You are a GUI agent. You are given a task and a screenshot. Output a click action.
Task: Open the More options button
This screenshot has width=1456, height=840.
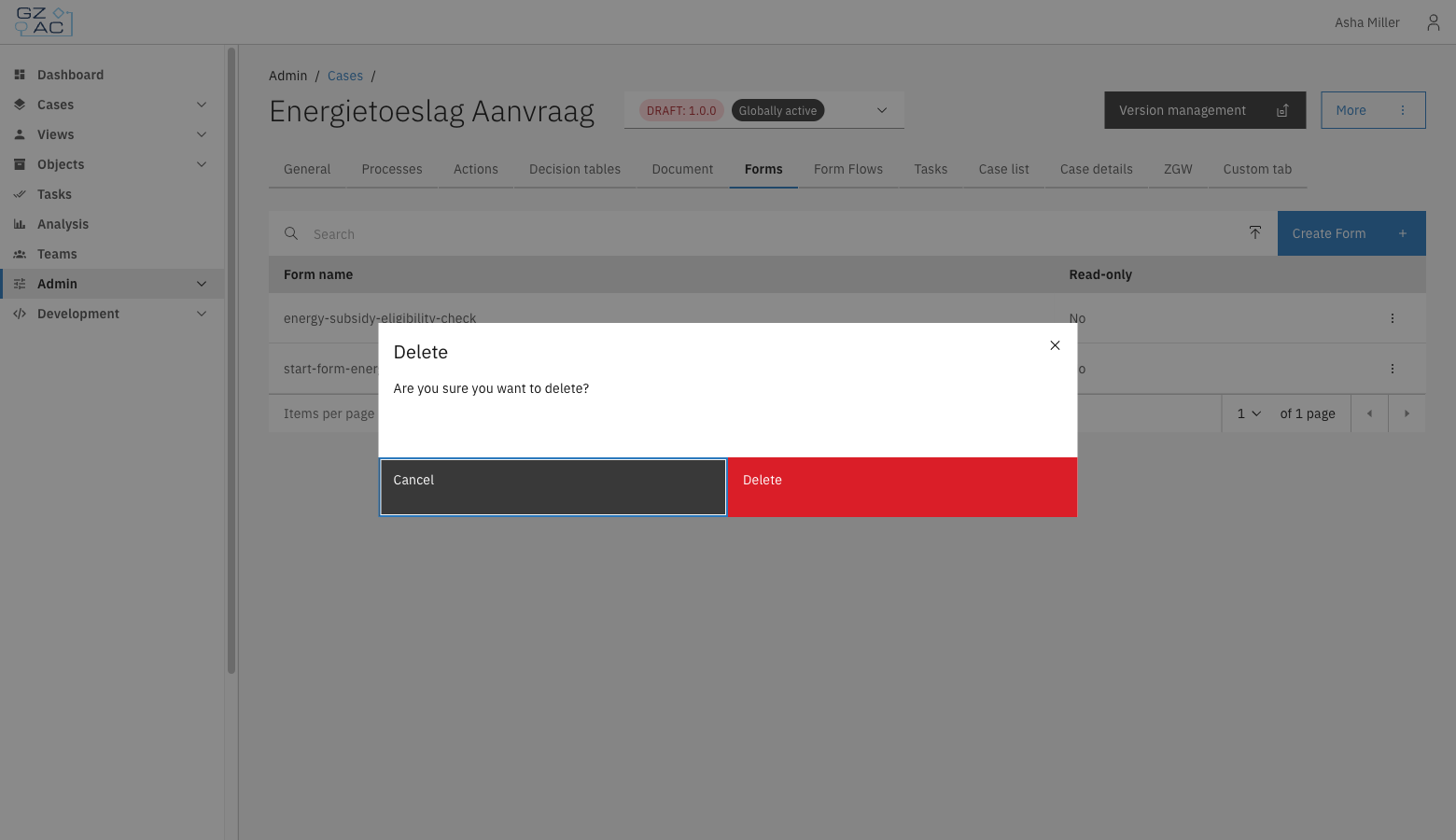pos(1373,110)
